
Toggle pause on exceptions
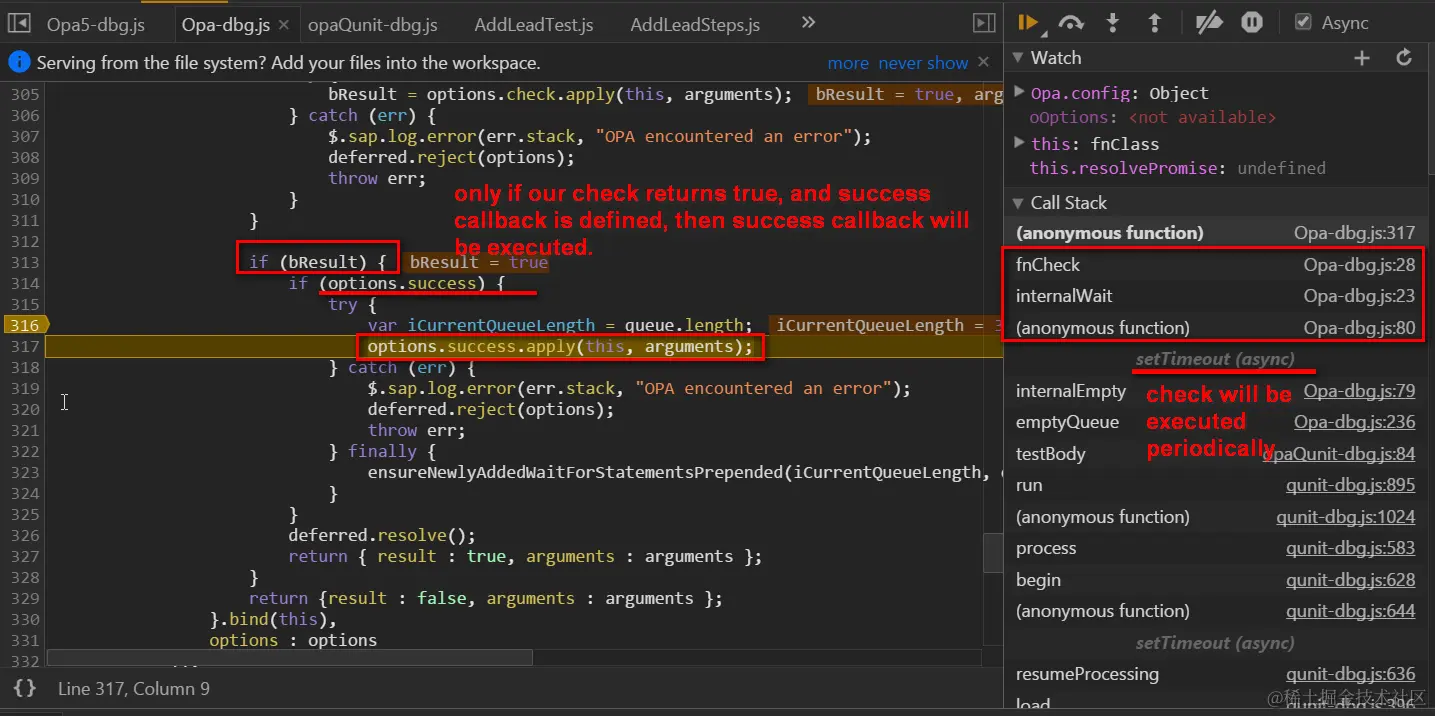1251,22
